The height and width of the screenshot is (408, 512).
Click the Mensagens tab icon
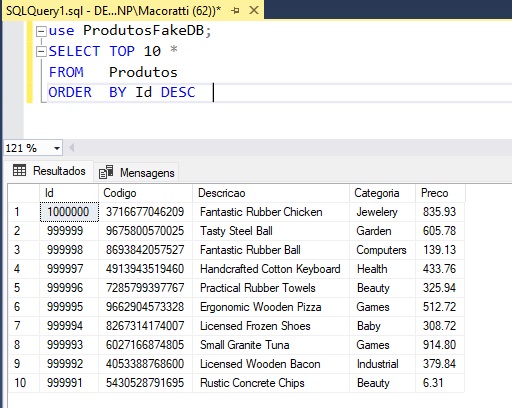pos(106,172)
